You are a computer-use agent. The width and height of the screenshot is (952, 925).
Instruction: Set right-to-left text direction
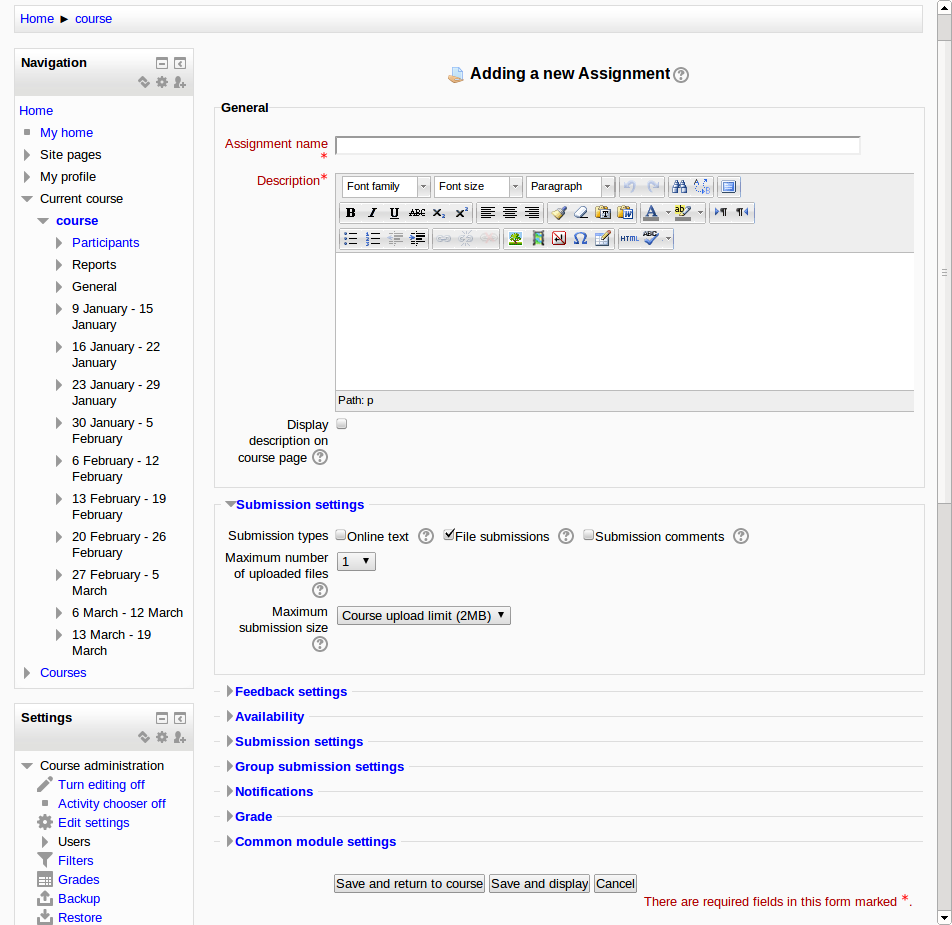click(743, 212)
